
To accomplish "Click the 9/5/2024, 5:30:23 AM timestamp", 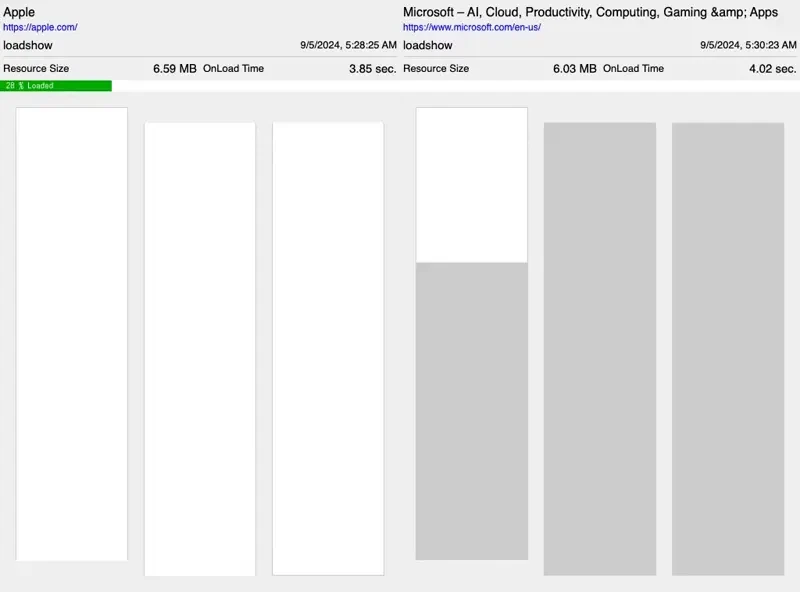I will (x=748, y=45).
